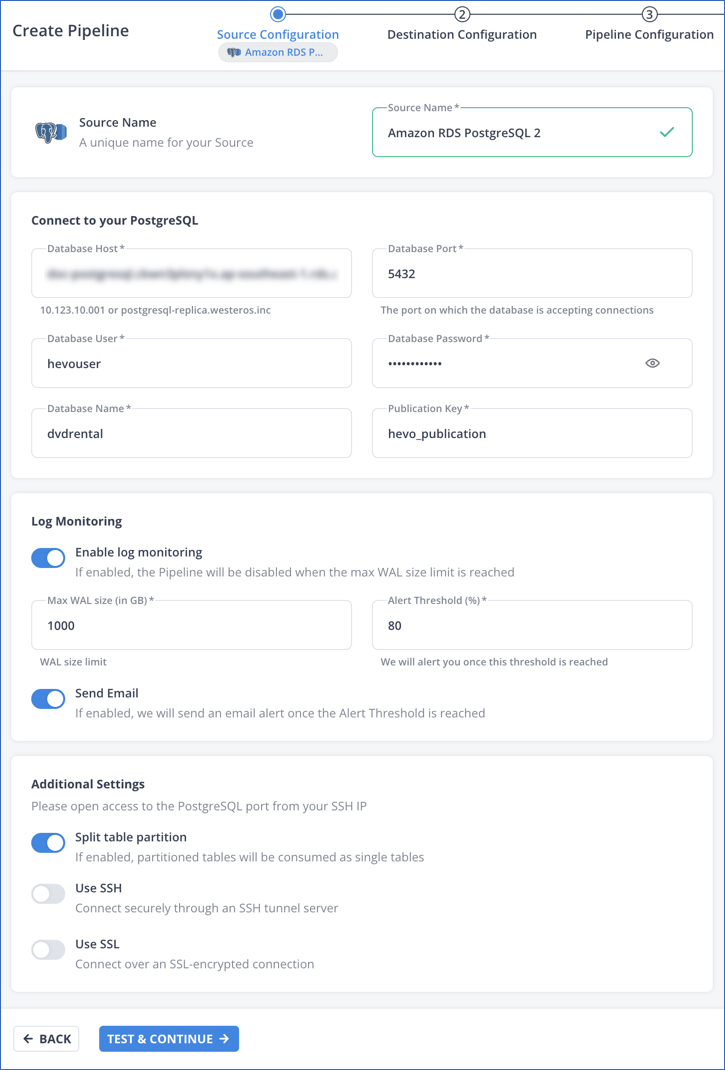Click the step 3 numbered circle
Screen dimensions: 725x1070
pyautogui.click(x=649, y=14)
